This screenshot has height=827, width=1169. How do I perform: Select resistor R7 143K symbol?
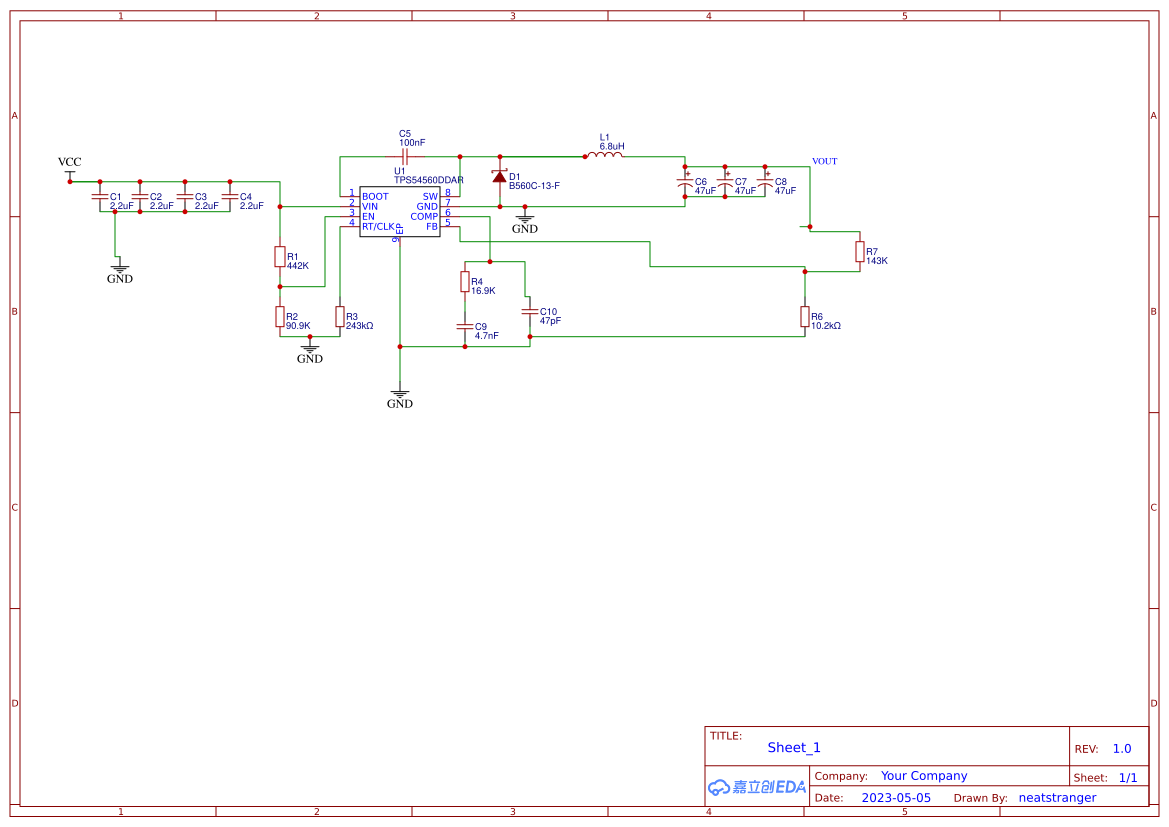861,253
